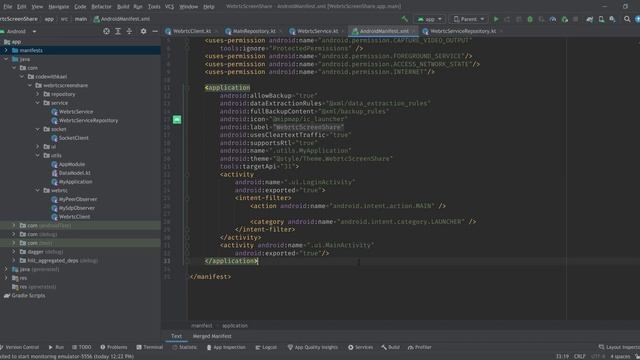
Task: Open Logcat tool window
Action: pos(266,347)
